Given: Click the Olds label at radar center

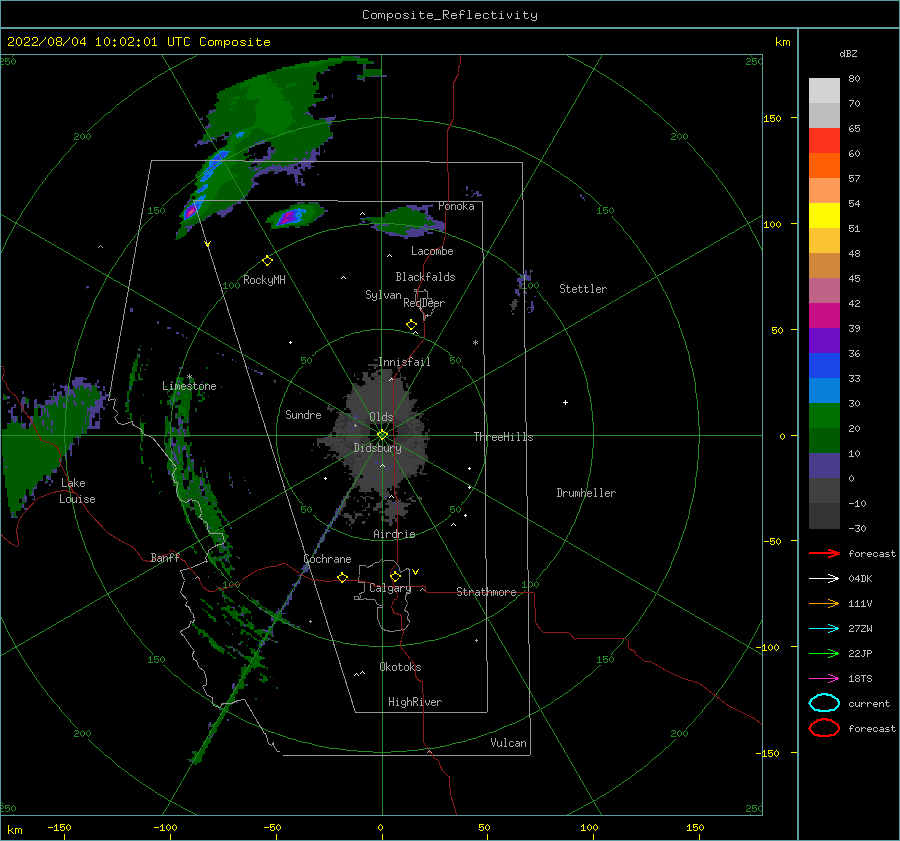Looking at the screenshot, I should point(381,417).
